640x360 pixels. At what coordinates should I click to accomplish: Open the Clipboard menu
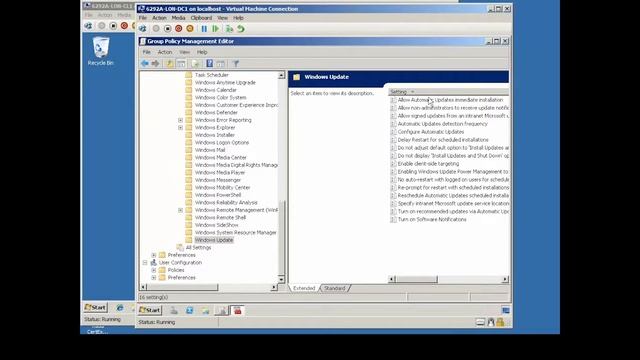click(x=201, y=18)
